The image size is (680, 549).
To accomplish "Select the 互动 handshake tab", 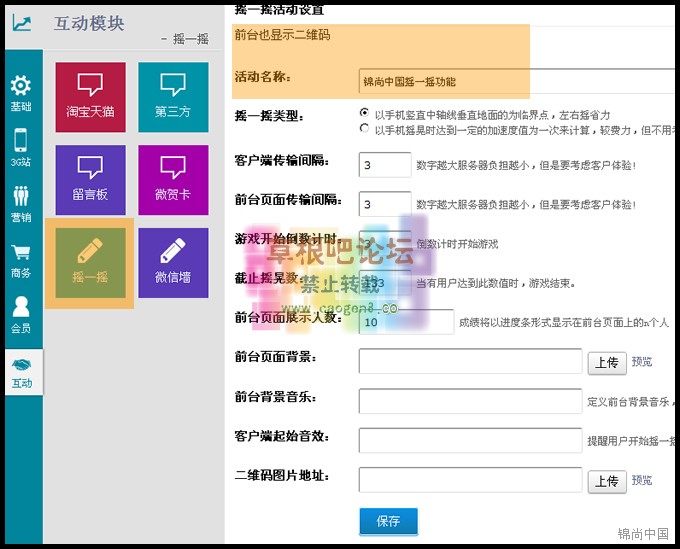I will point(22,372).
